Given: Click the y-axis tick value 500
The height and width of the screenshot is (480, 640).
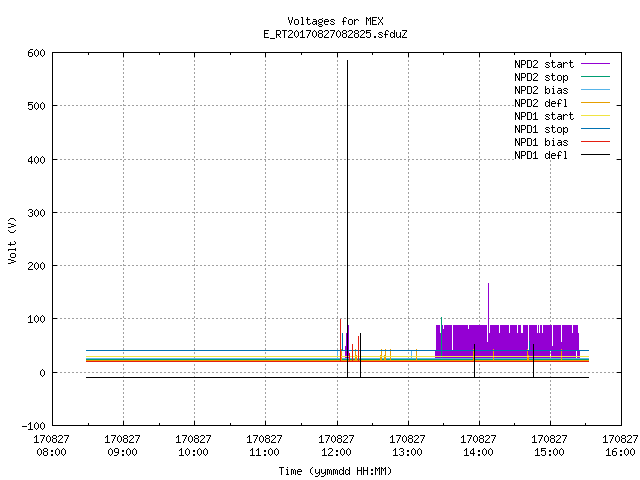Looking at the screenshot, I should [x=36, y=106].
